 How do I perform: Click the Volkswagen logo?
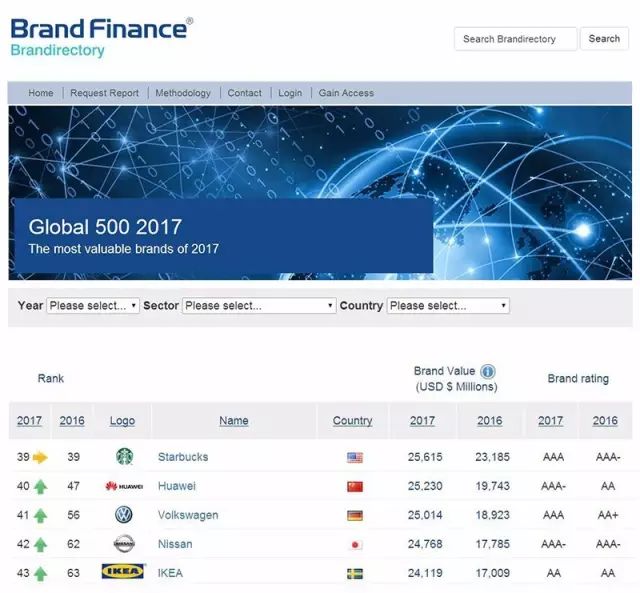pos(124,515)
